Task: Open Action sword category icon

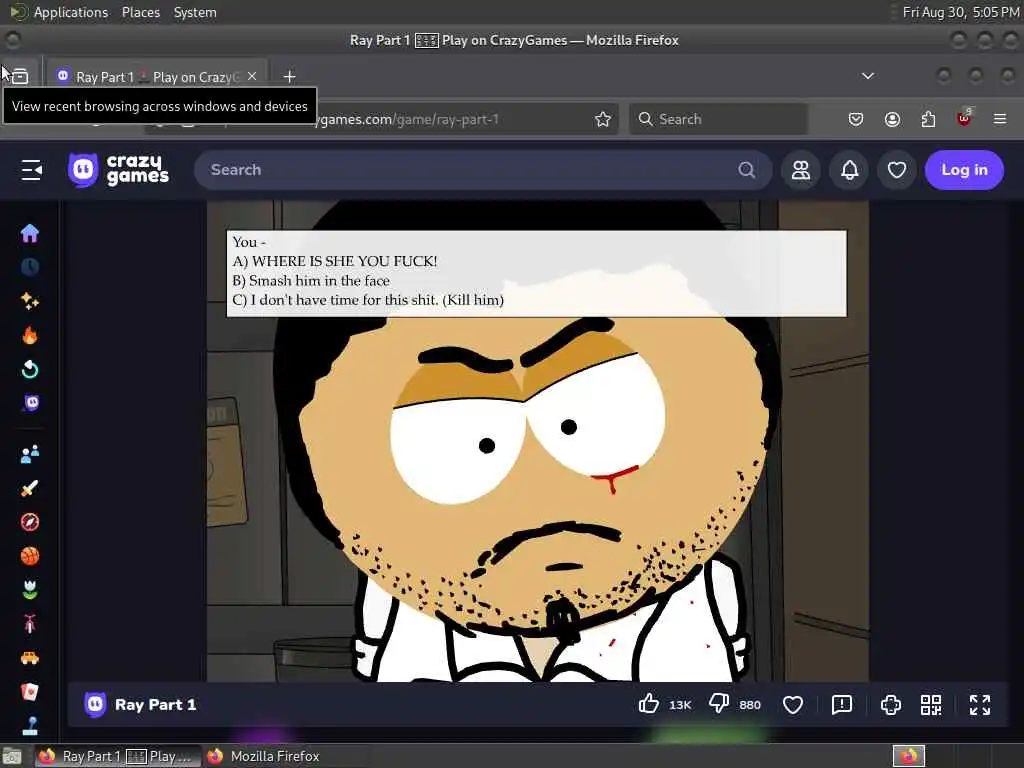Action: [29, 488]
